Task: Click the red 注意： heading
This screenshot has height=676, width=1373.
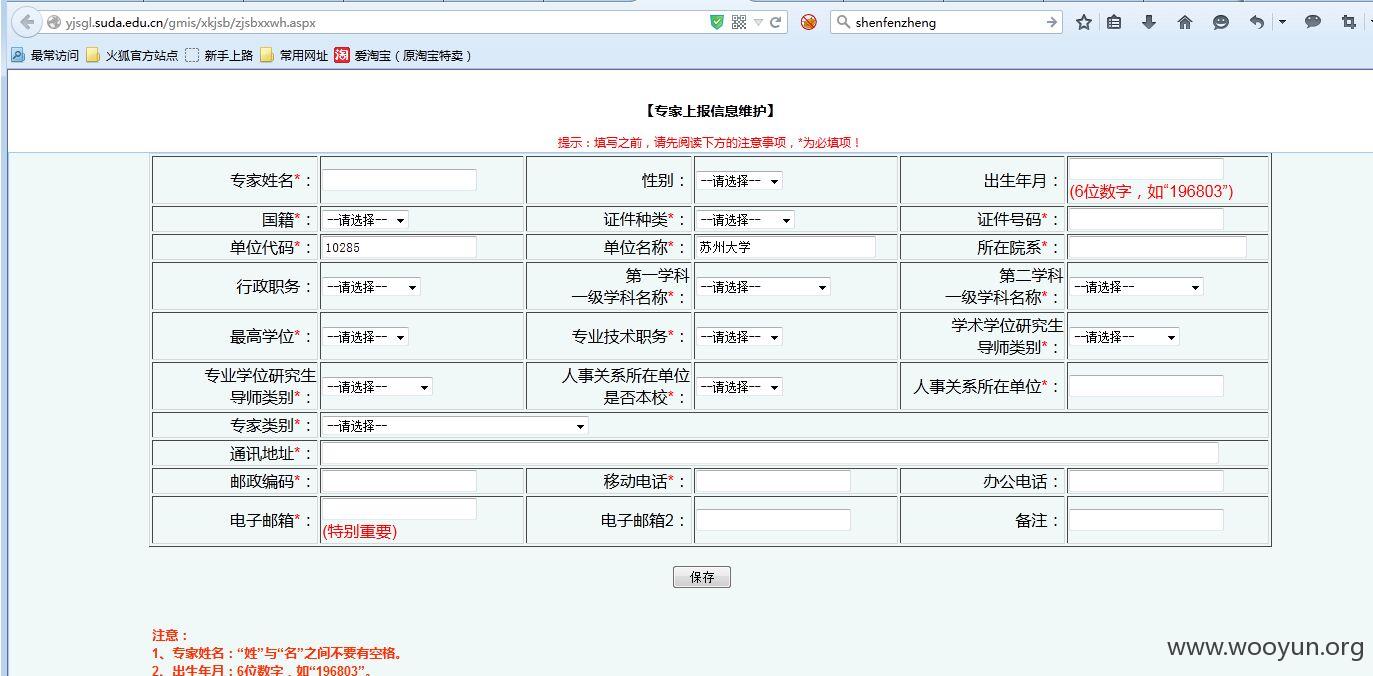Action: point(170,635)
